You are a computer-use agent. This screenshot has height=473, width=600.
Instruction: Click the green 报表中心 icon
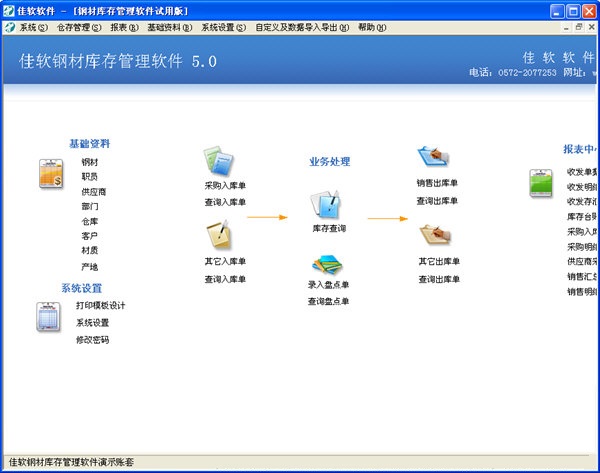(x=541, y=183)
